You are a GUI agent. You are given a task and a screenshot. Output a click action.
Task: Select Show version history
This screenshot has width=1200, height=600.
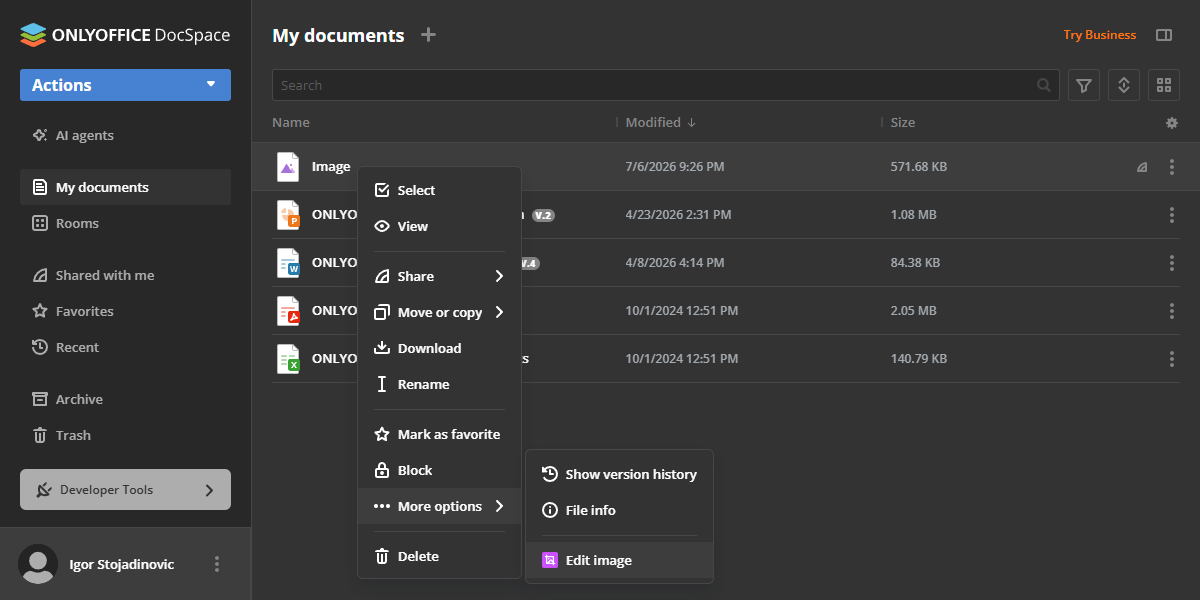(x=619, y=474)
